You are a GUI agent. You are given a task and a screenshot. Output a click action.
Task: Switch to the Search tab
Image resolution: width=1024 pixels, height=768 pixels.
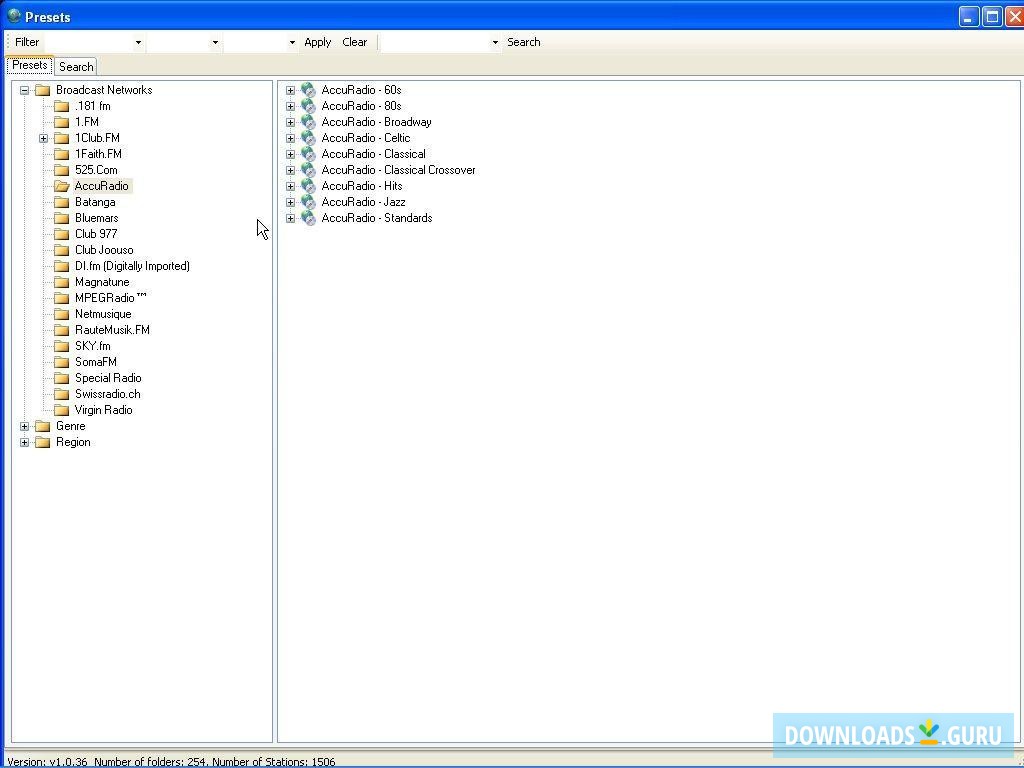76,67
